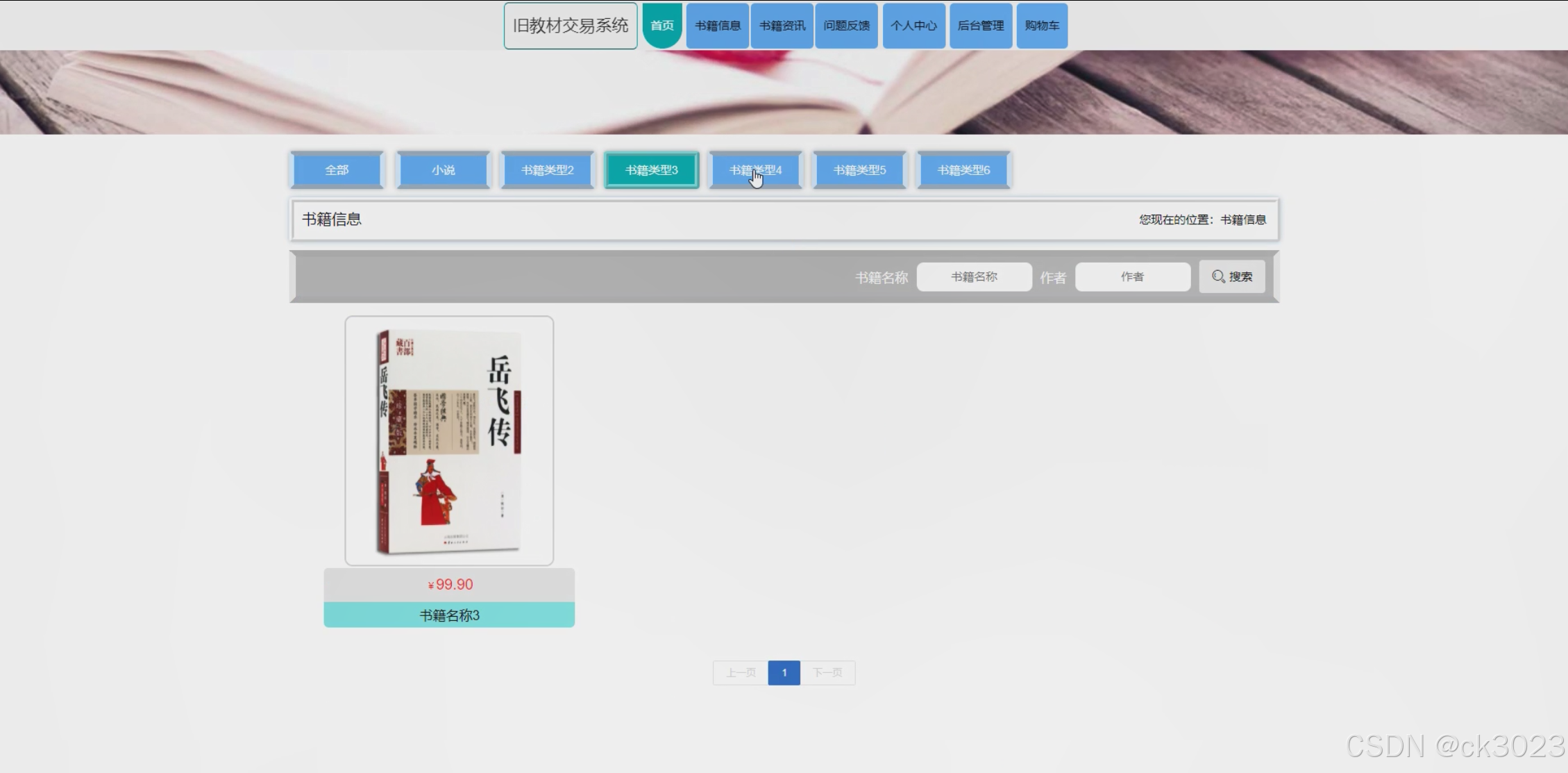Choose the 书籍类型4 category

755,170
